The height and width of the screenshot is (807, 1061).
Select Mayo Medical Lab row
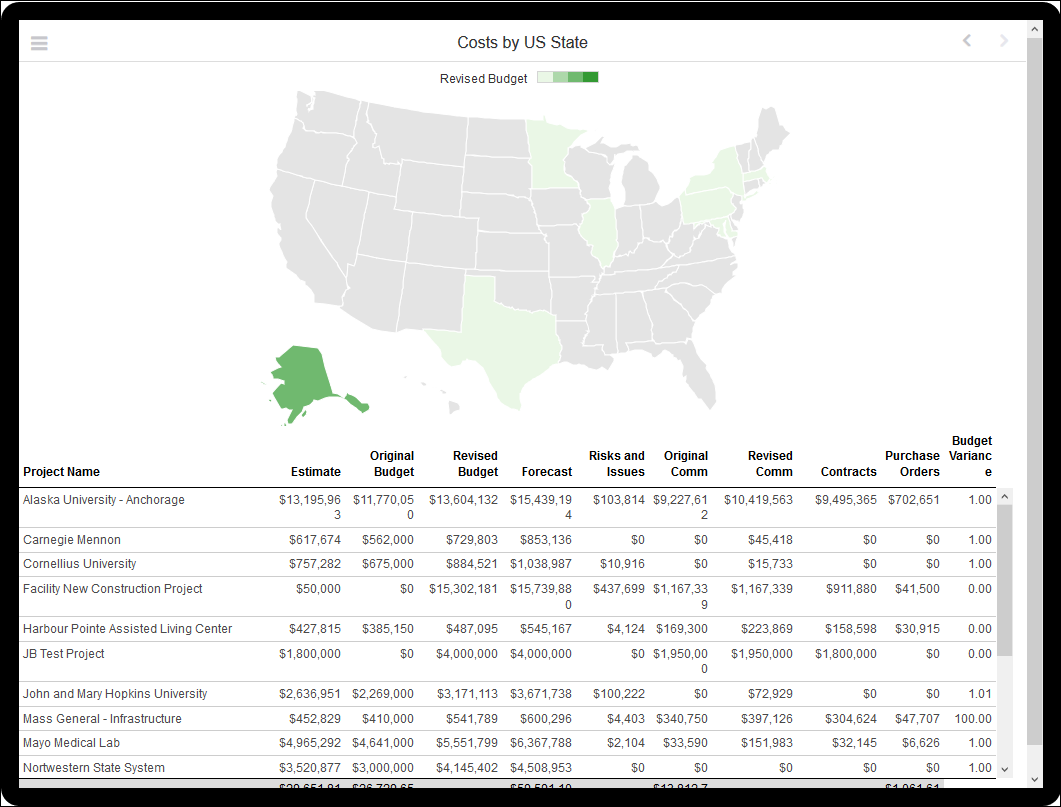(507, 743)
